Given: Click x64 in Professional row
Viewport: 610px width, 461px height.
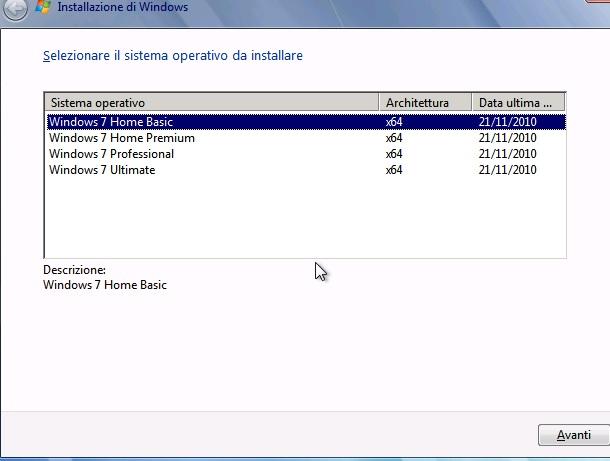Looking at the screenshot, I should [x=394, y=154].
